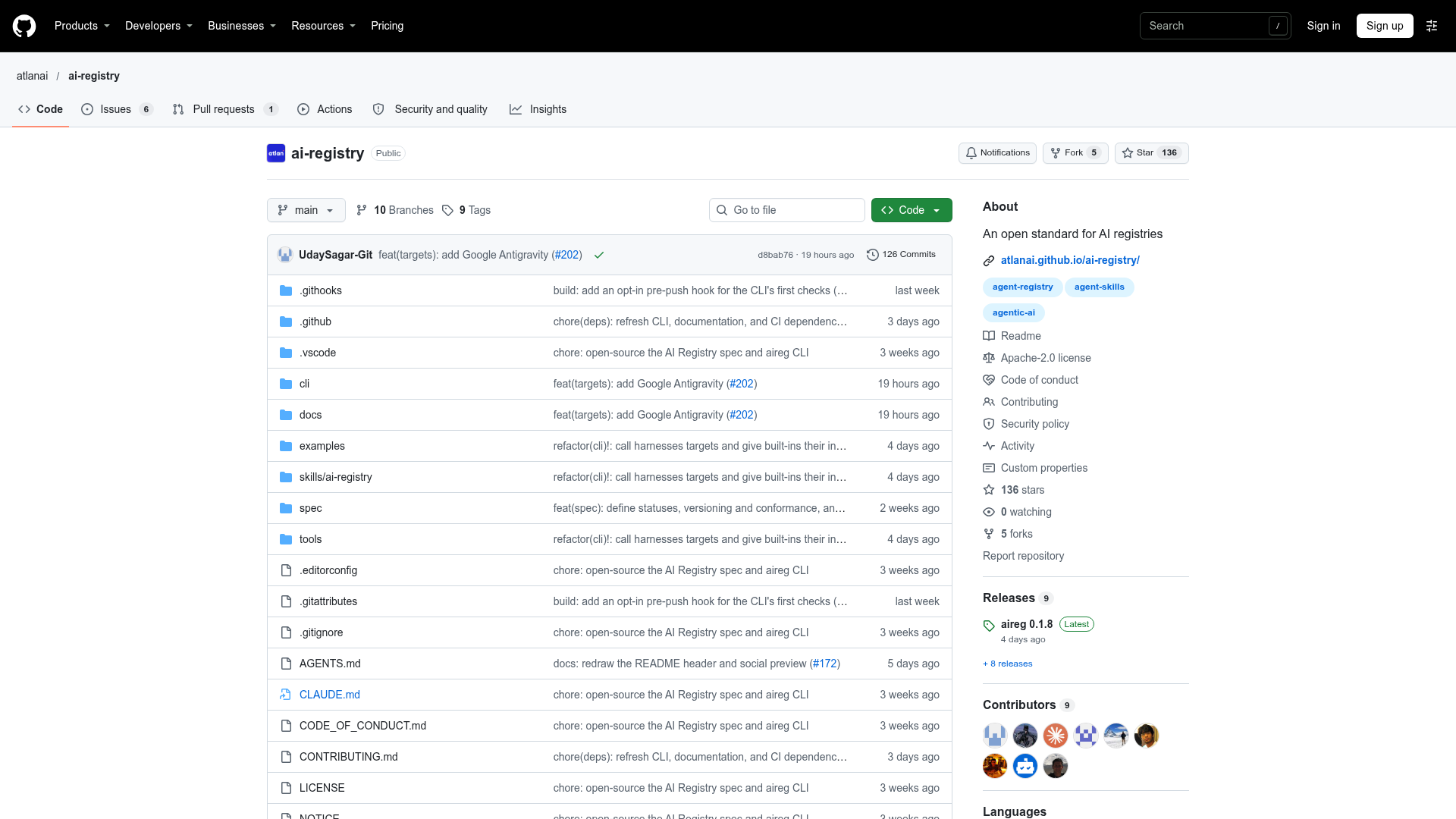
Task: Click the LICENSE file icon
Action: point(286,788)
